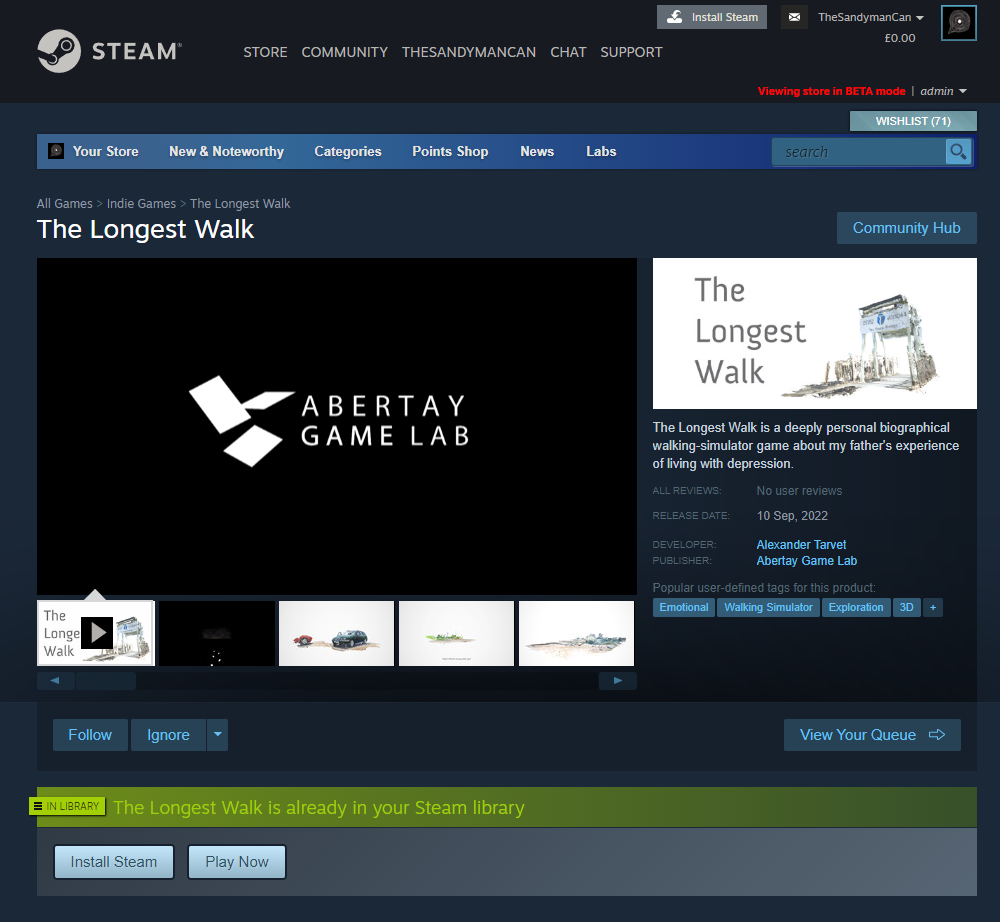Play the game trailer via the play overlay icon
This screenshot has width=1000, height=922.
(x=97, y=632)
